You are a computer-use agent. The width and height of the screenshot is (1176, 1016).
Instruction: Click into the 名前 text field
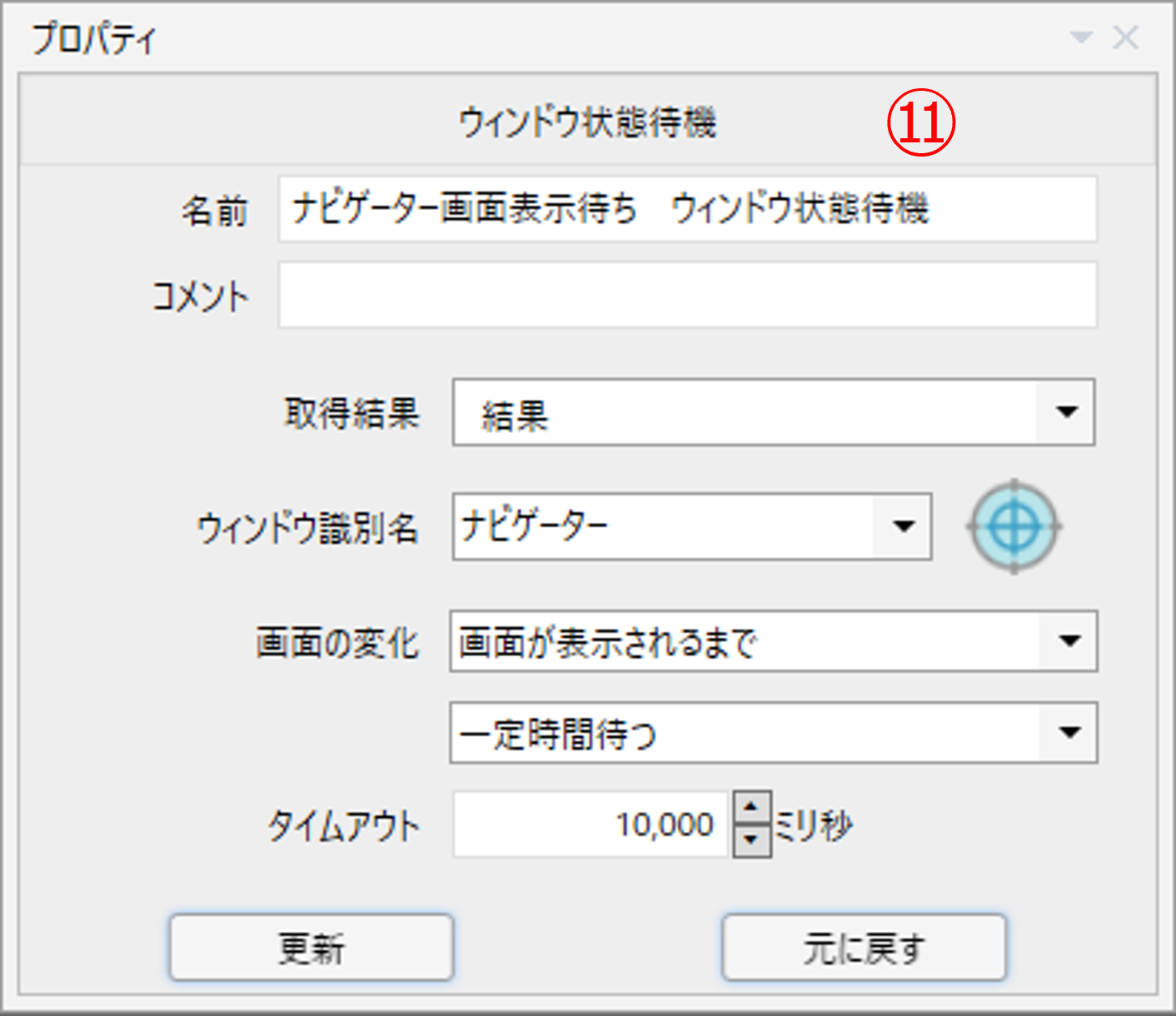687,209
